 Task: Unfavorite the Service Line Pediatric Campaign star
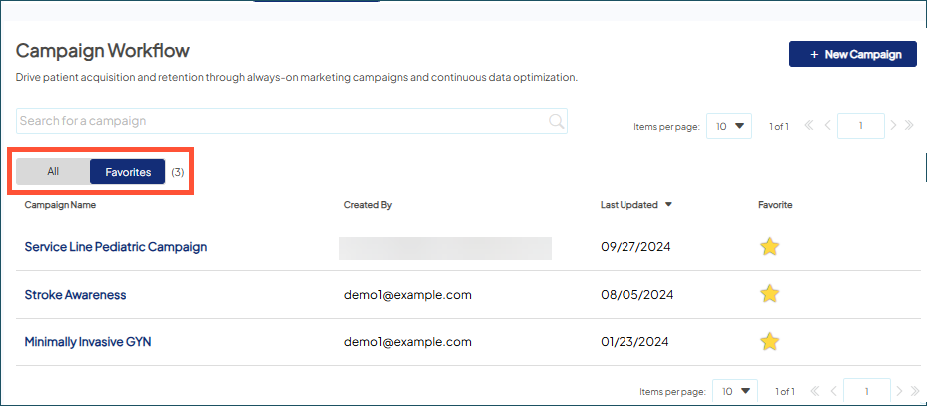tap(769, 247)
